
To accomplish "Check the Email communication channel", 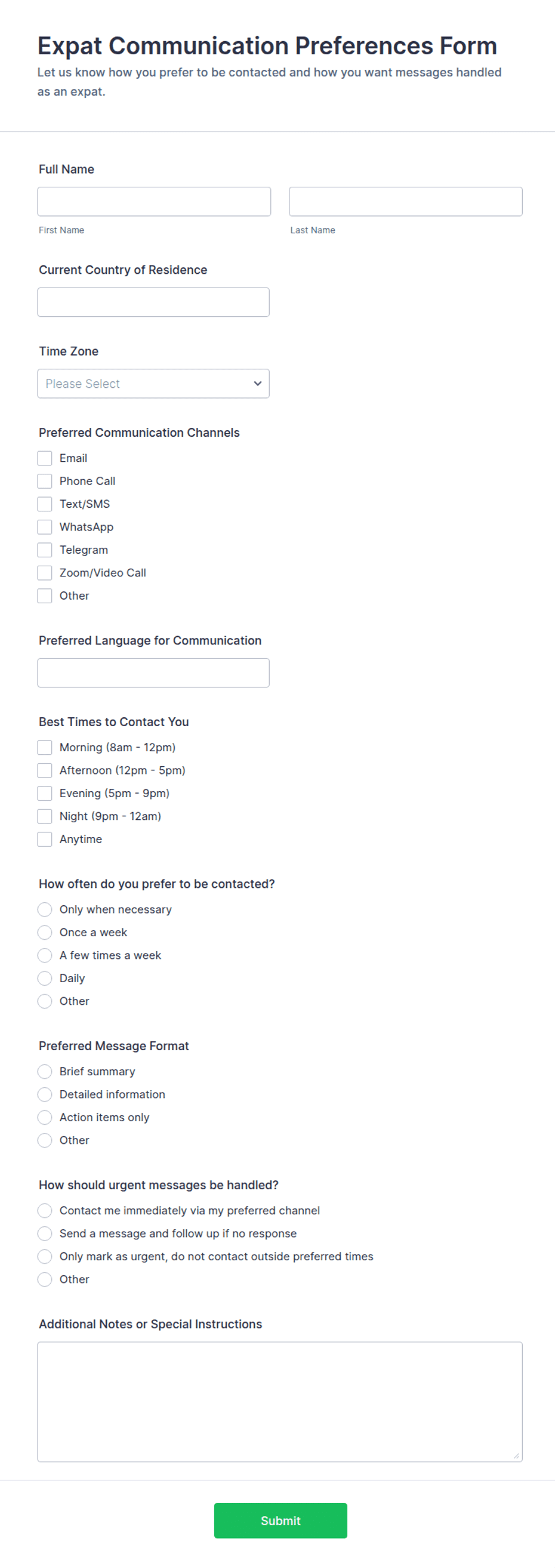I will coord(45,458).
